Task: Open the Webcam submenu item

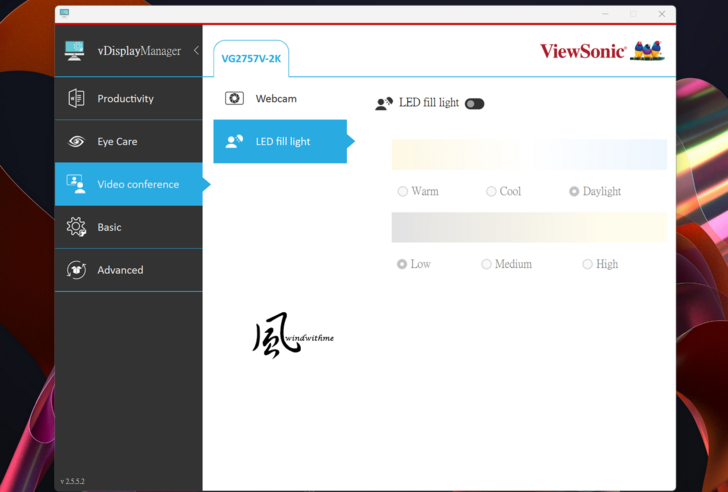Action: [280, 98]
